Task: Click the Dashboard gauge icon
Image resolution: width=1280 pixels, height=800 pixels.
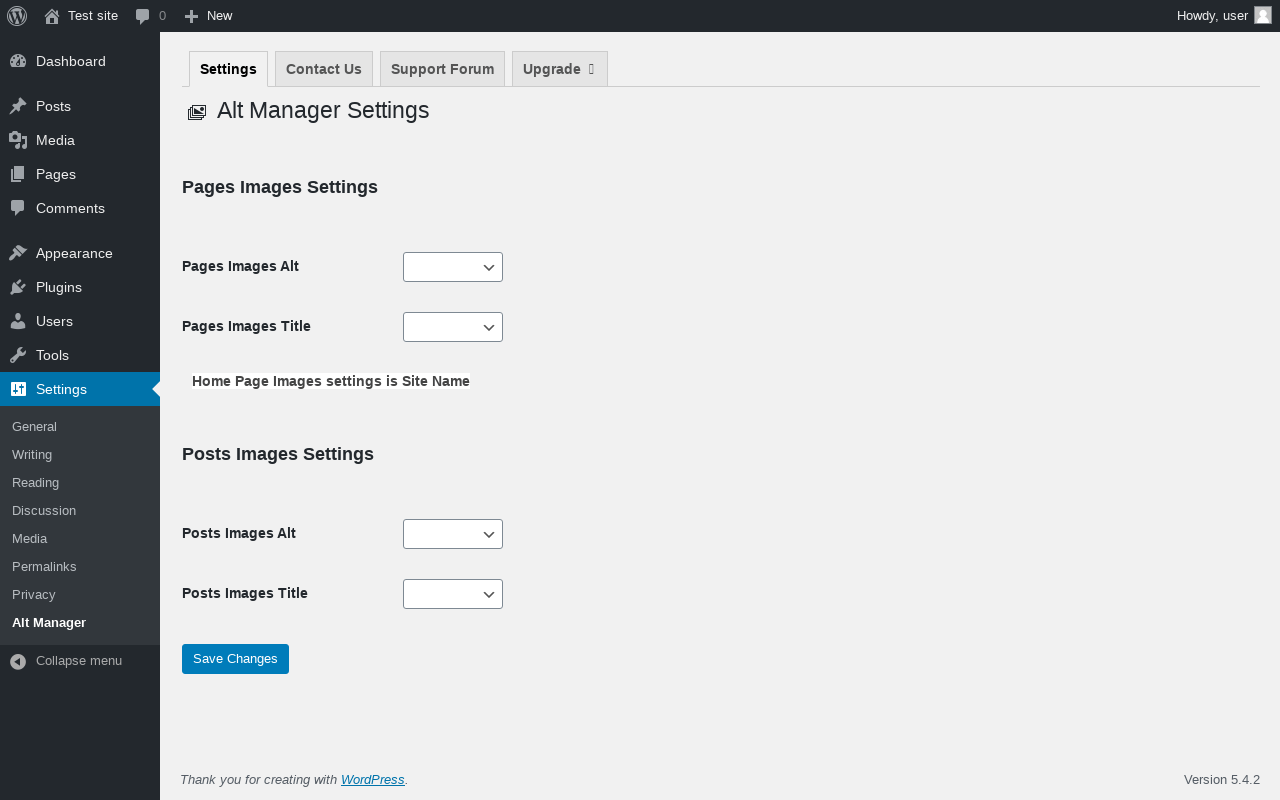Action: [x=18, y=61]
